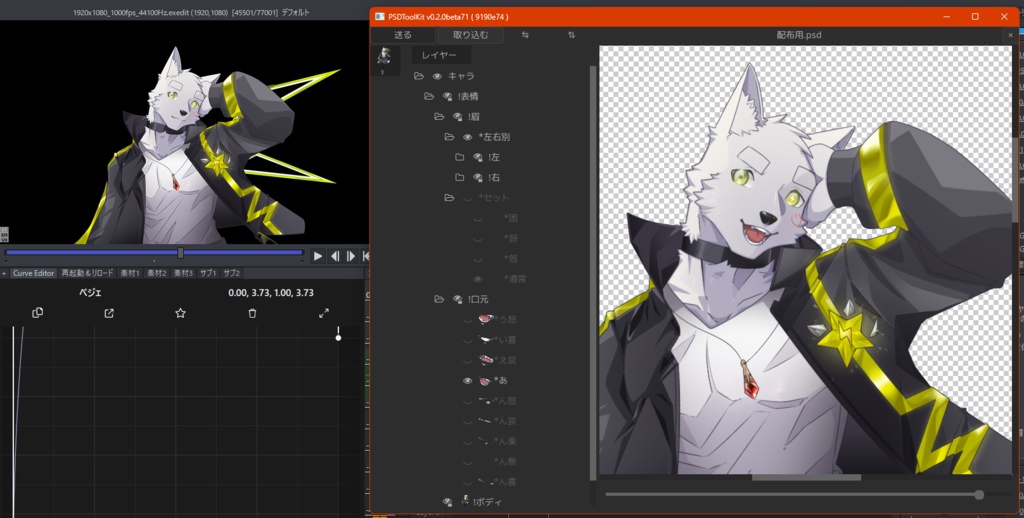Click the horizontal flip arrows icon
This screenshot has width=1024, height=518.
click(x=526, y=35)
